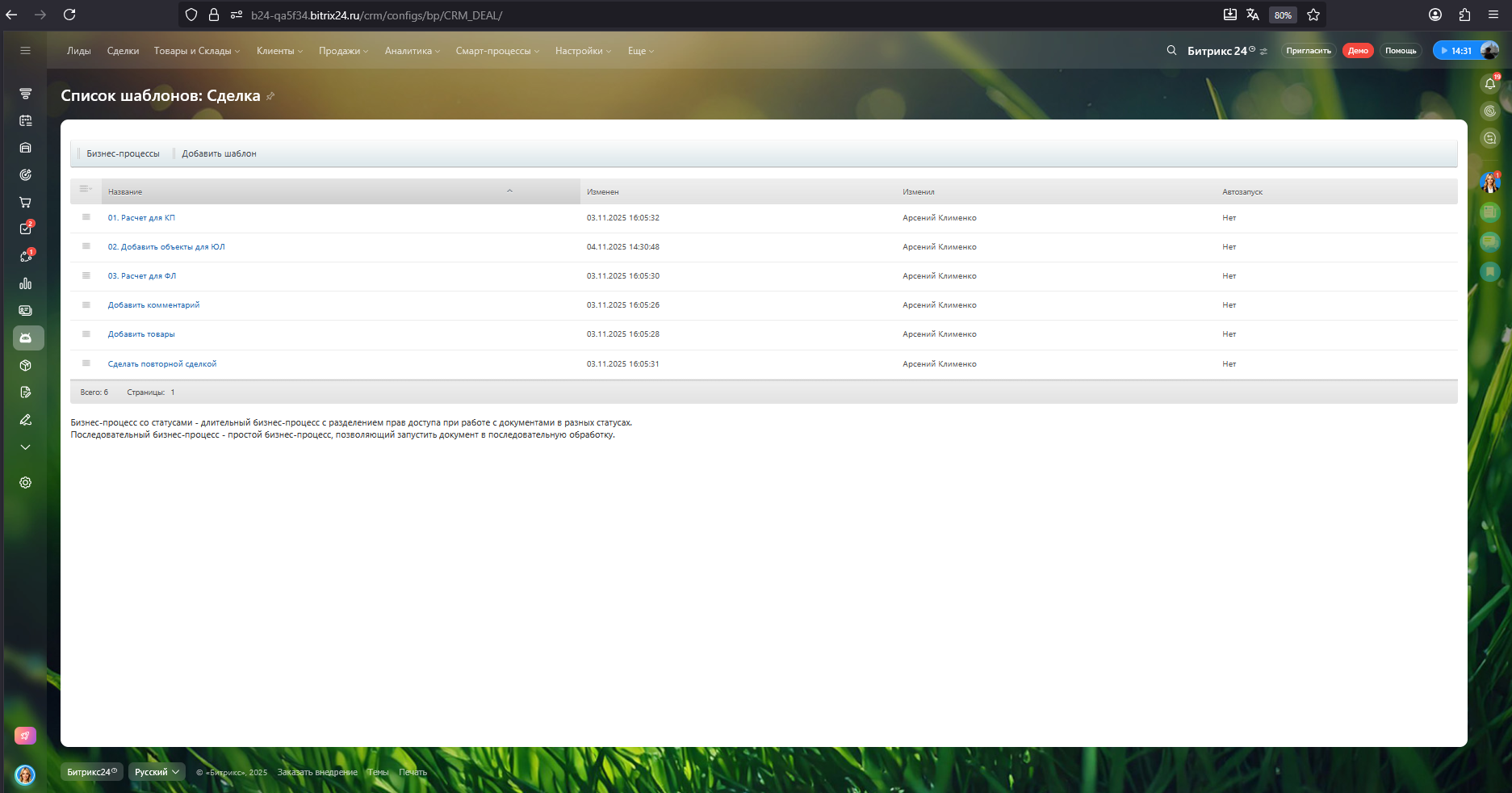Viewport: 1512px width, 793px height.
Task: Open the spiral icon below the notifications bell
Action: pos(1490,111)
